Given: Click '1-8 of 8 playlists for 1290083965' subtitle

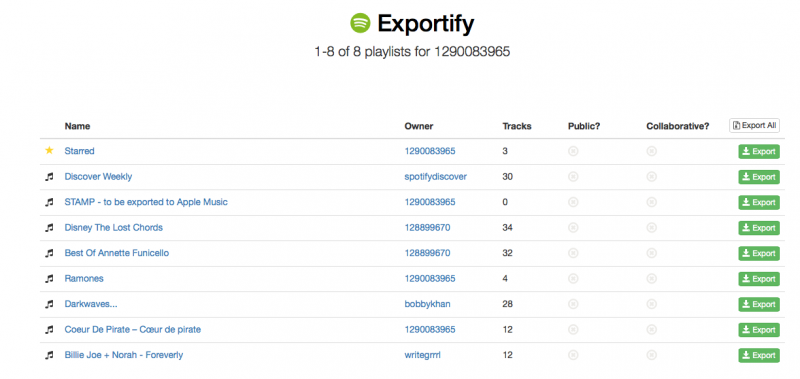Looking at the screenshot, I should pyautogui.click(x=412, y=52).
